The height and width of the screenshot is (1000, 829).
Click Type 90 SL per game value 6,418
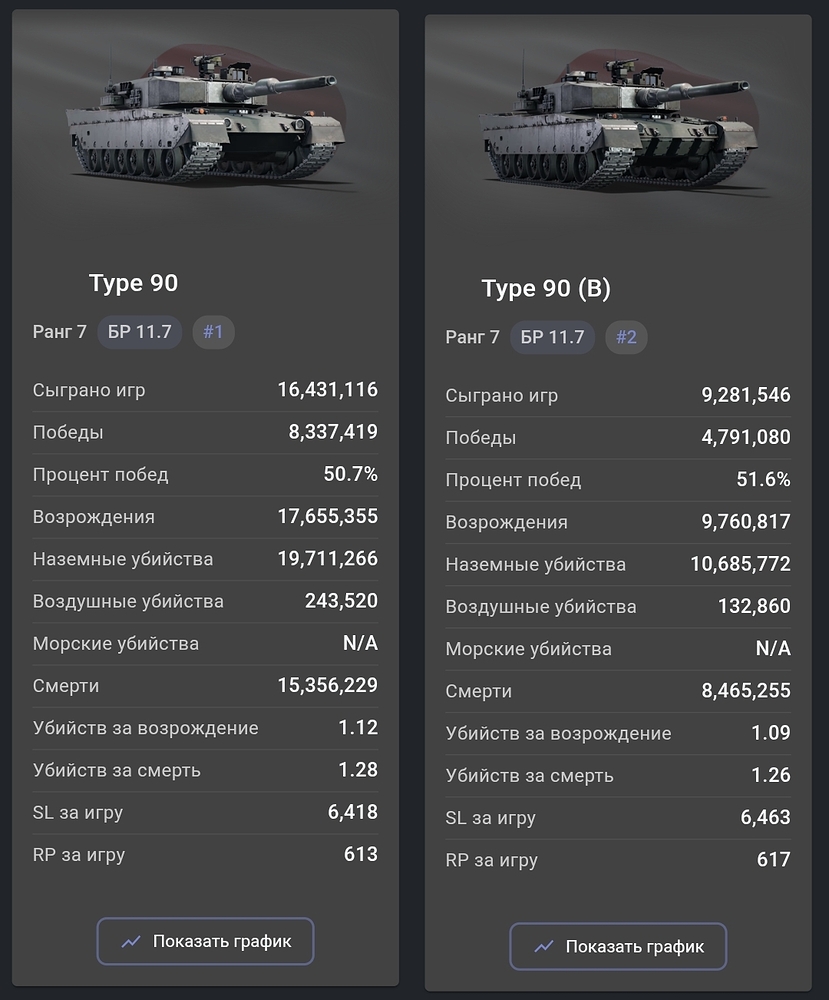(x=353, y=812)
